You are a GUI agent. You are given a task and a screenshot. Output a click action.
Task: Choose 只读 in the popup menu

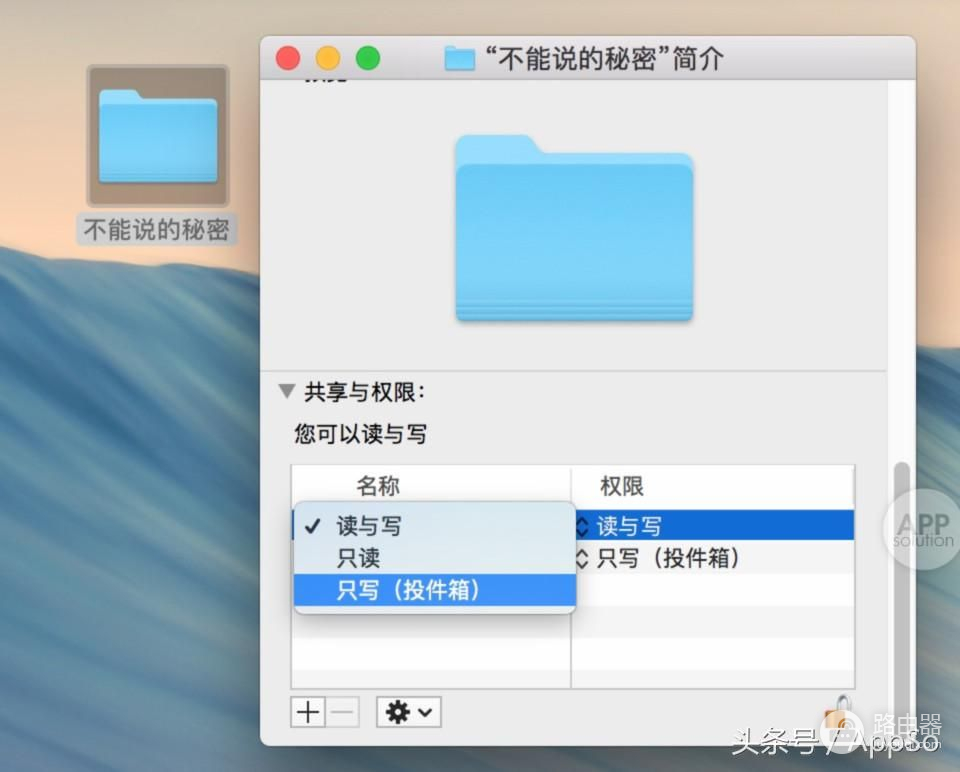tap(435, 558)
